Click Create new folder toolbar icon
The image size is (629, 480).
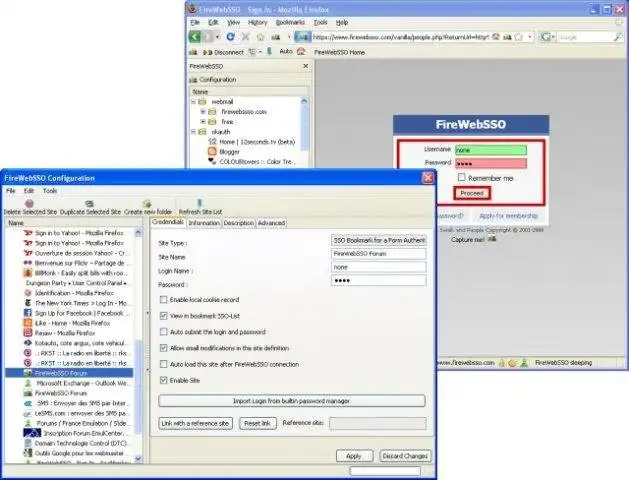coord(147,203)
